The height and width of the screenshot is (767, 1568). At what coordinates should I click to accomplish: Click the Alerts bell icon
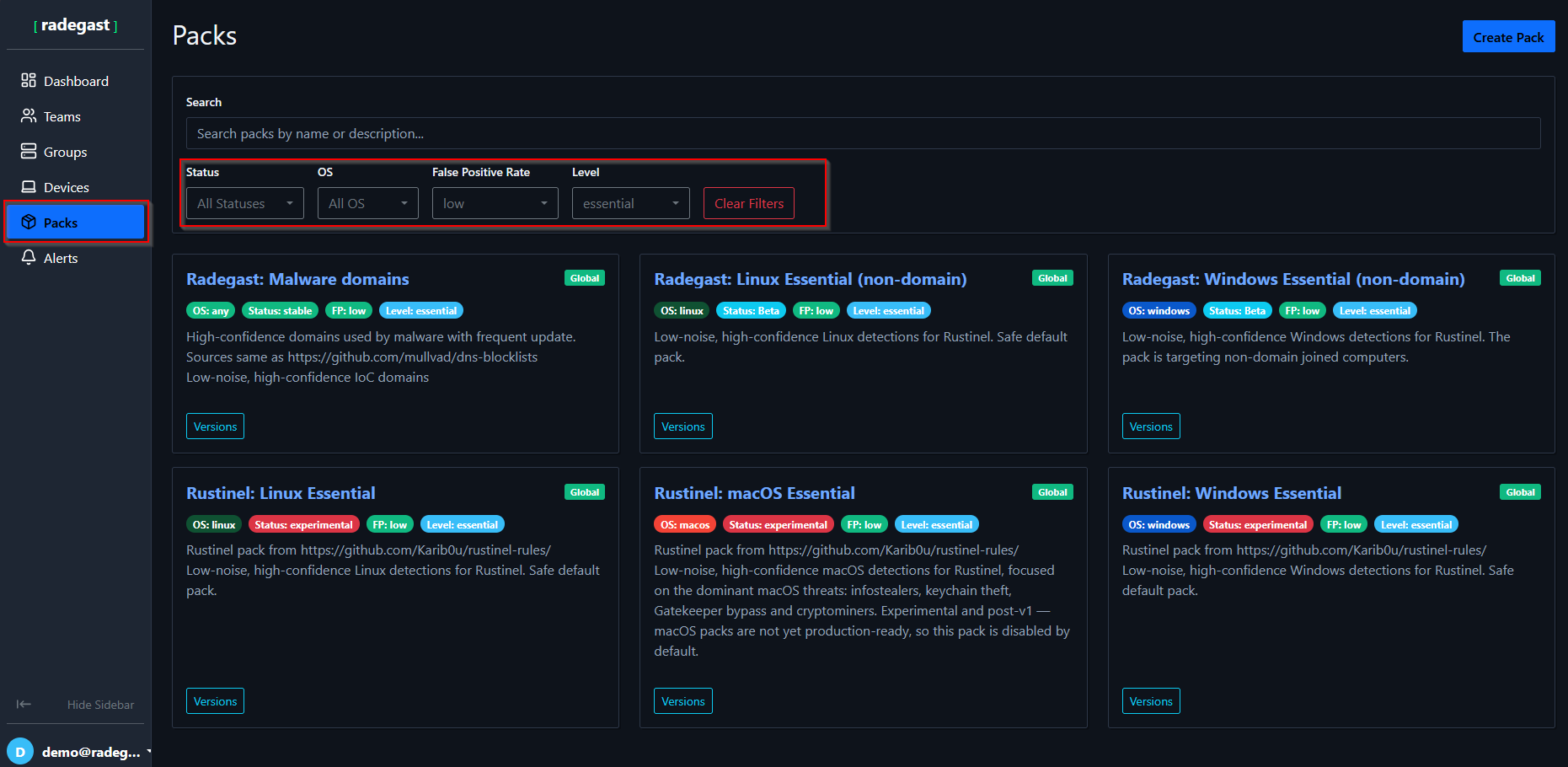tap(29, 257)
